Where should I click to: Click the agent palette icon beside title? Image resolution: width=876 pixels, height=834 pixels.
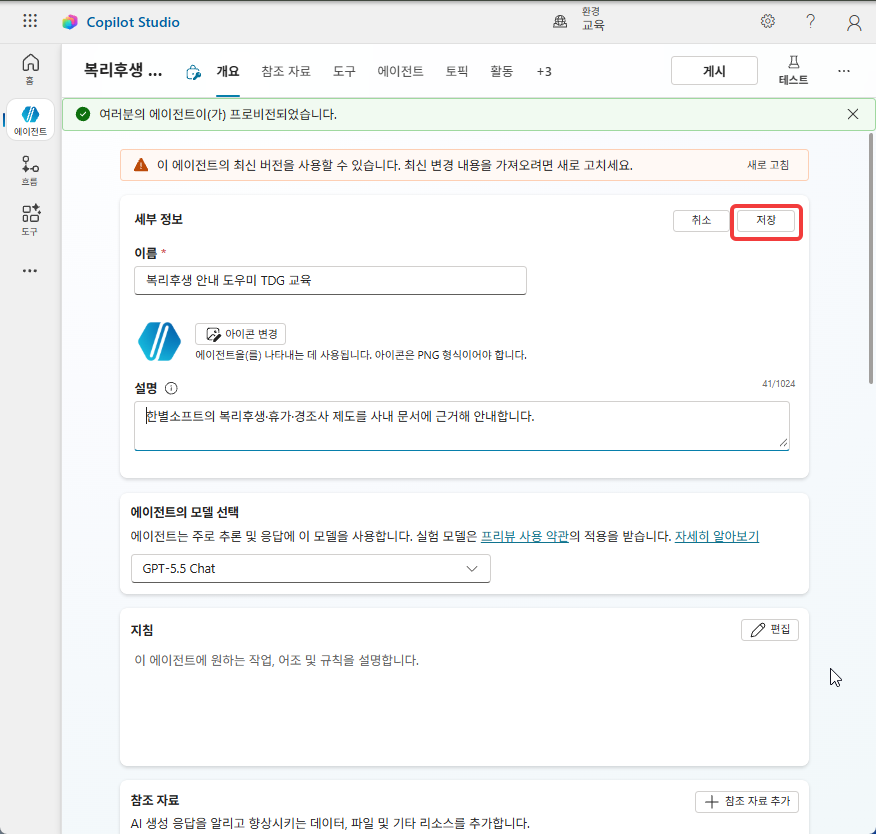[x=193, y=72]
